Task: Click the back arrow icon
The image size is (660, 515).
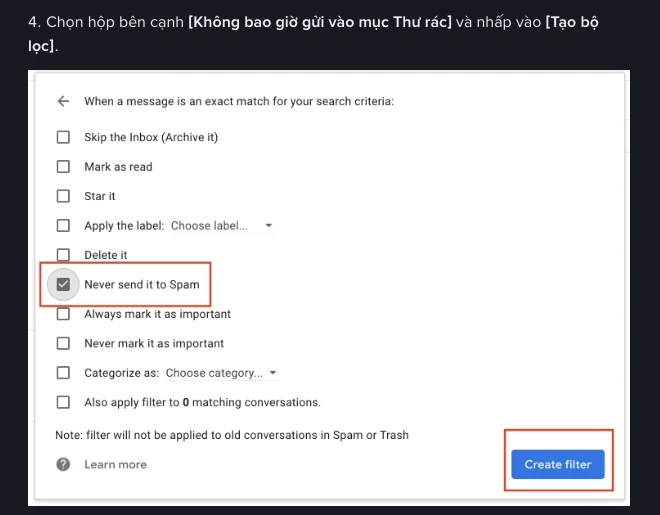Action: 63,101
